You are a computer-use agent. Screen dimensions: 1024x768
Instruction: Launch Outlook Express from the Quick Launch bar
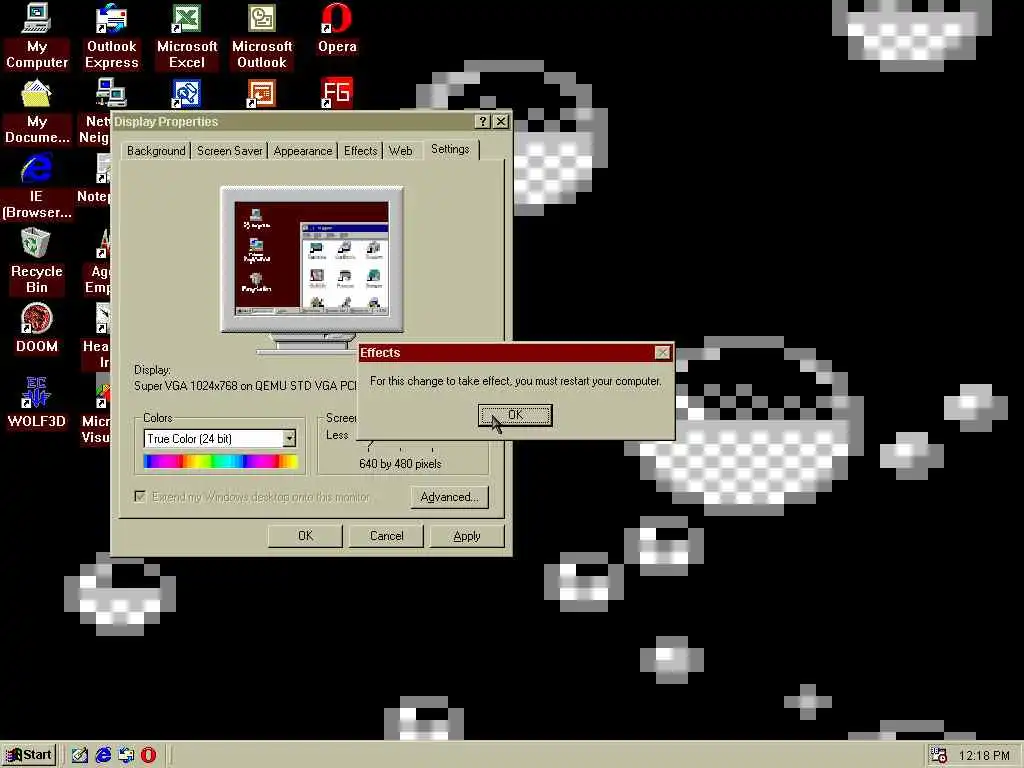[126, 755]
